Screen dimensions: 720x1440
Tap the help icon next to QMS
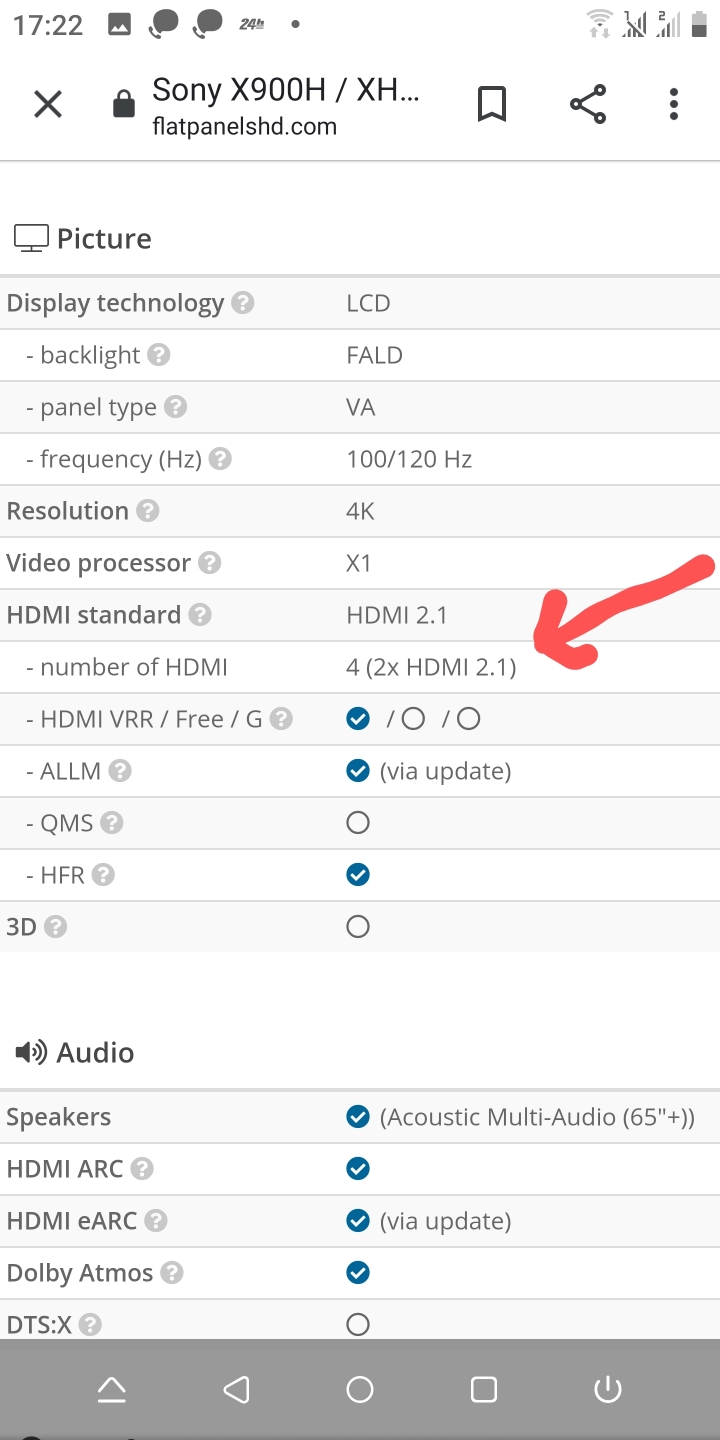point(112,823)
